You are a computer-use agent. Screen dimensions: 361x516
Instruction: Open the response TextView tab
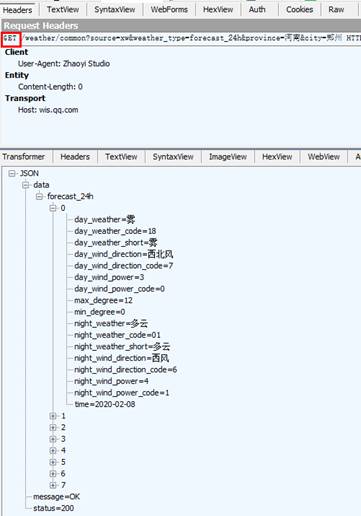pyautogui.click(x=121, y=157)
